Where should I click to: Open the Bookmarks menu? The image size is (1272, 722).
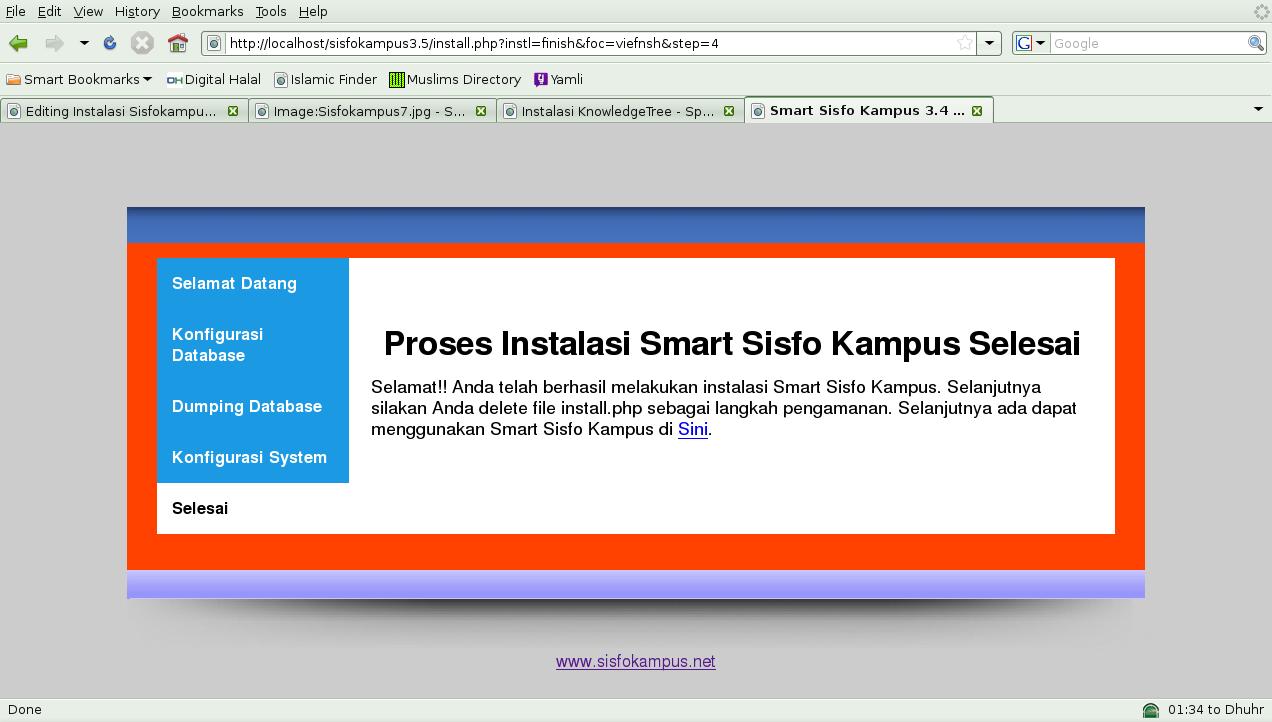[207, 11]
